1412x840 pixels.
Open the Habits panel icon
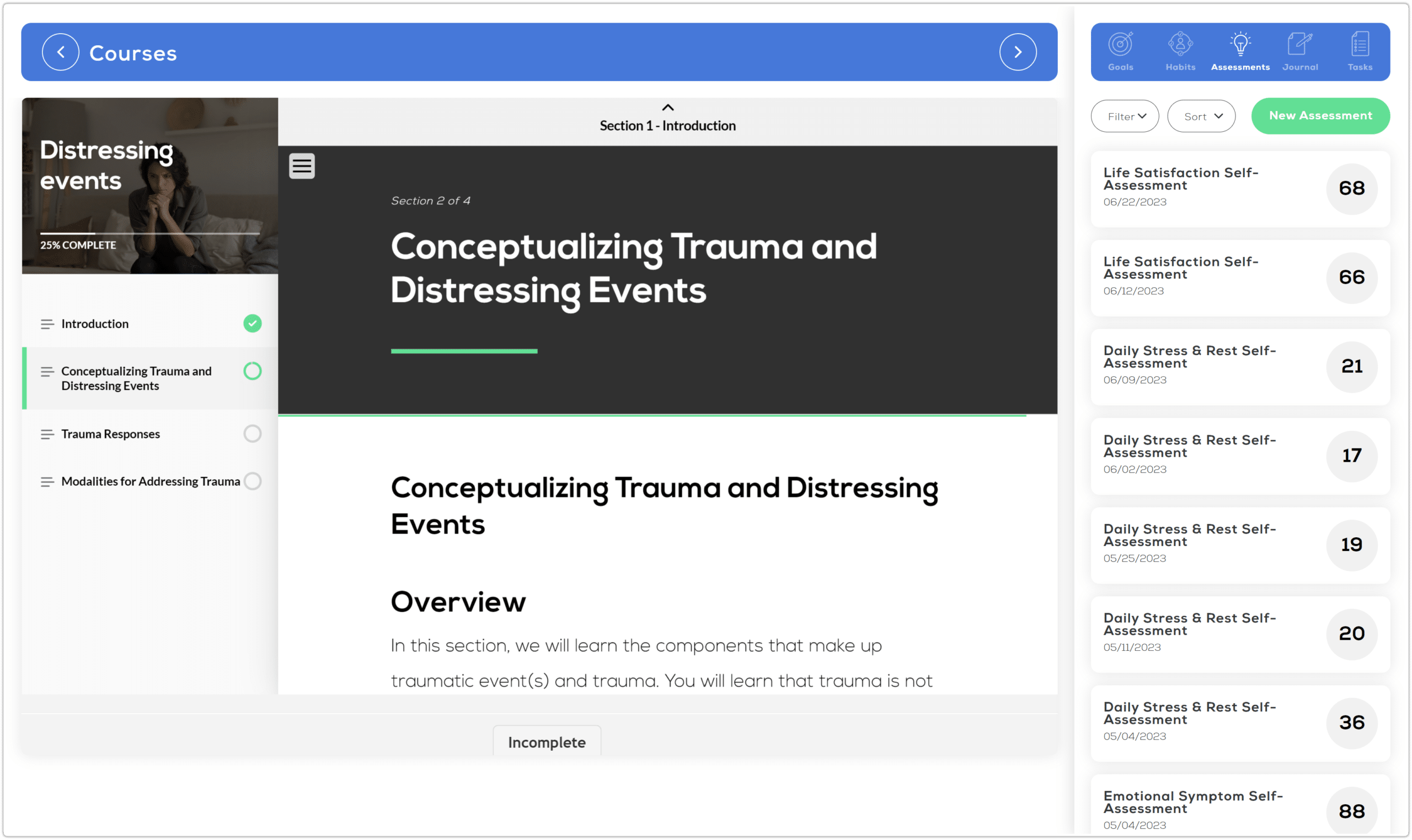(1180, 45)
